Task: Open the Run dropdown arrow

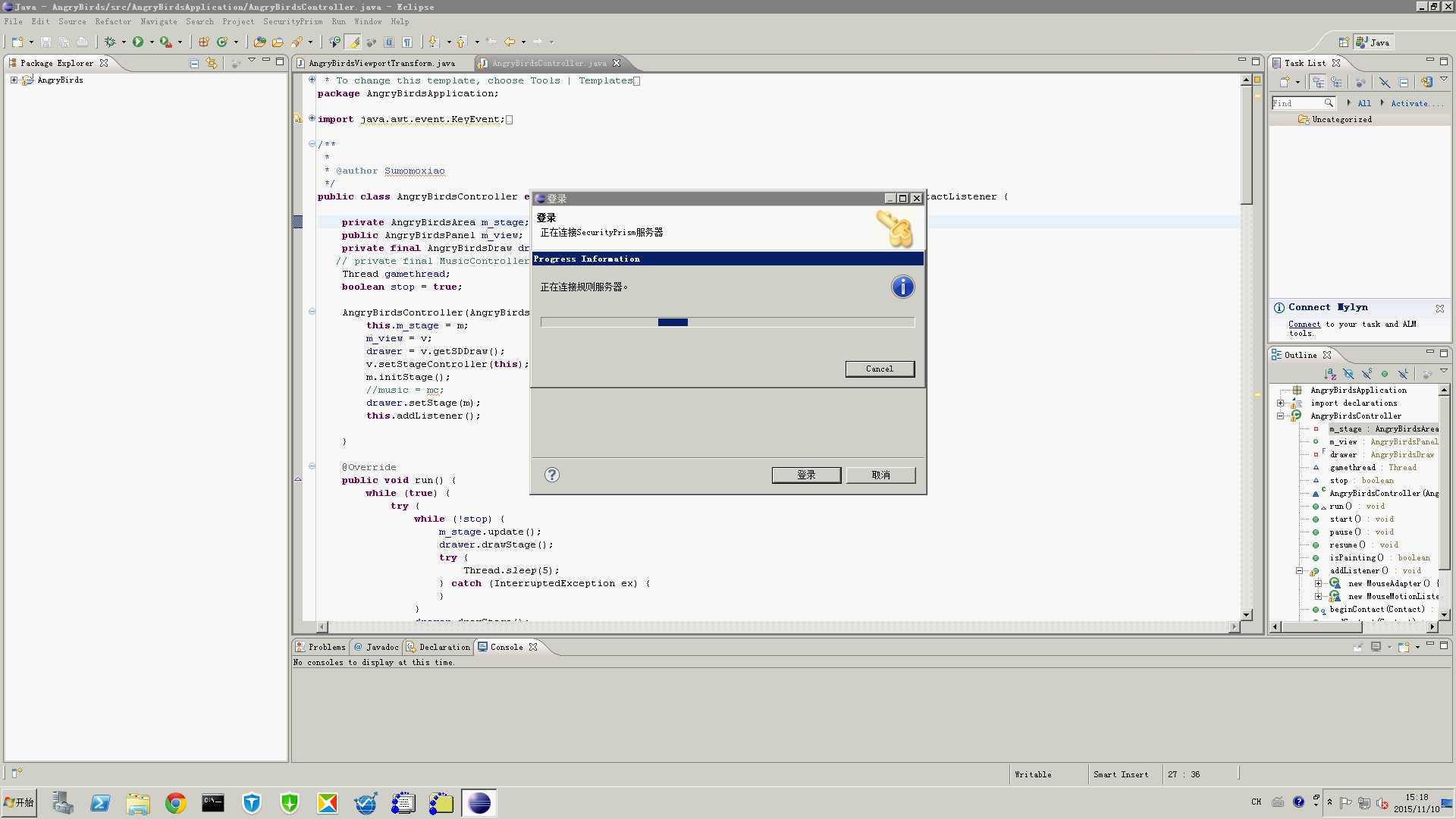Action: pyautogui.click(x=152, y=42)
